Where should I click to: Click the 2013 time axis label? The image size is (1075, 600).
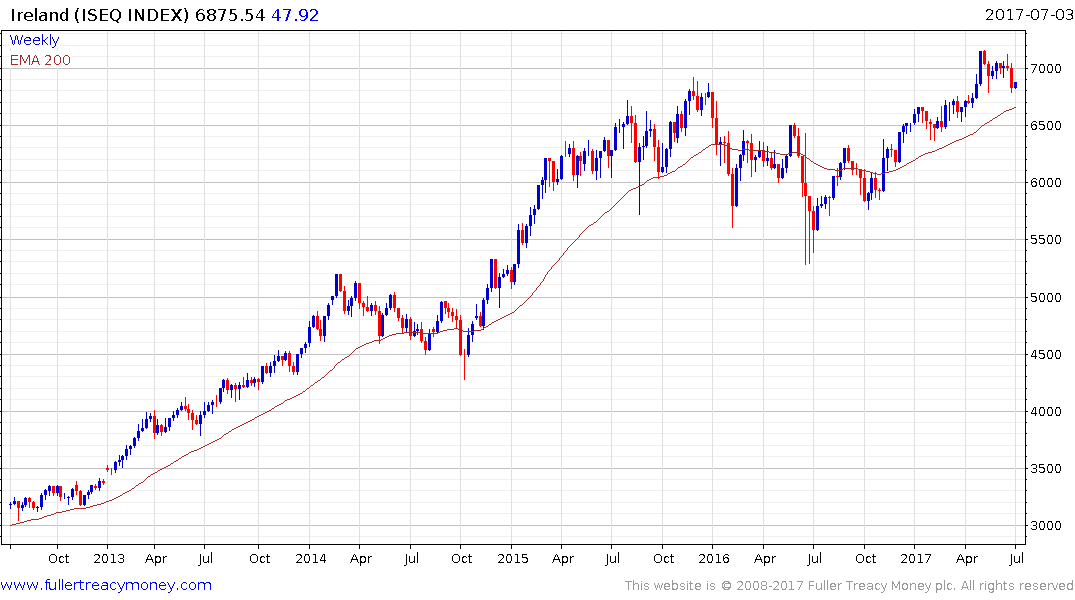[109, 558]
